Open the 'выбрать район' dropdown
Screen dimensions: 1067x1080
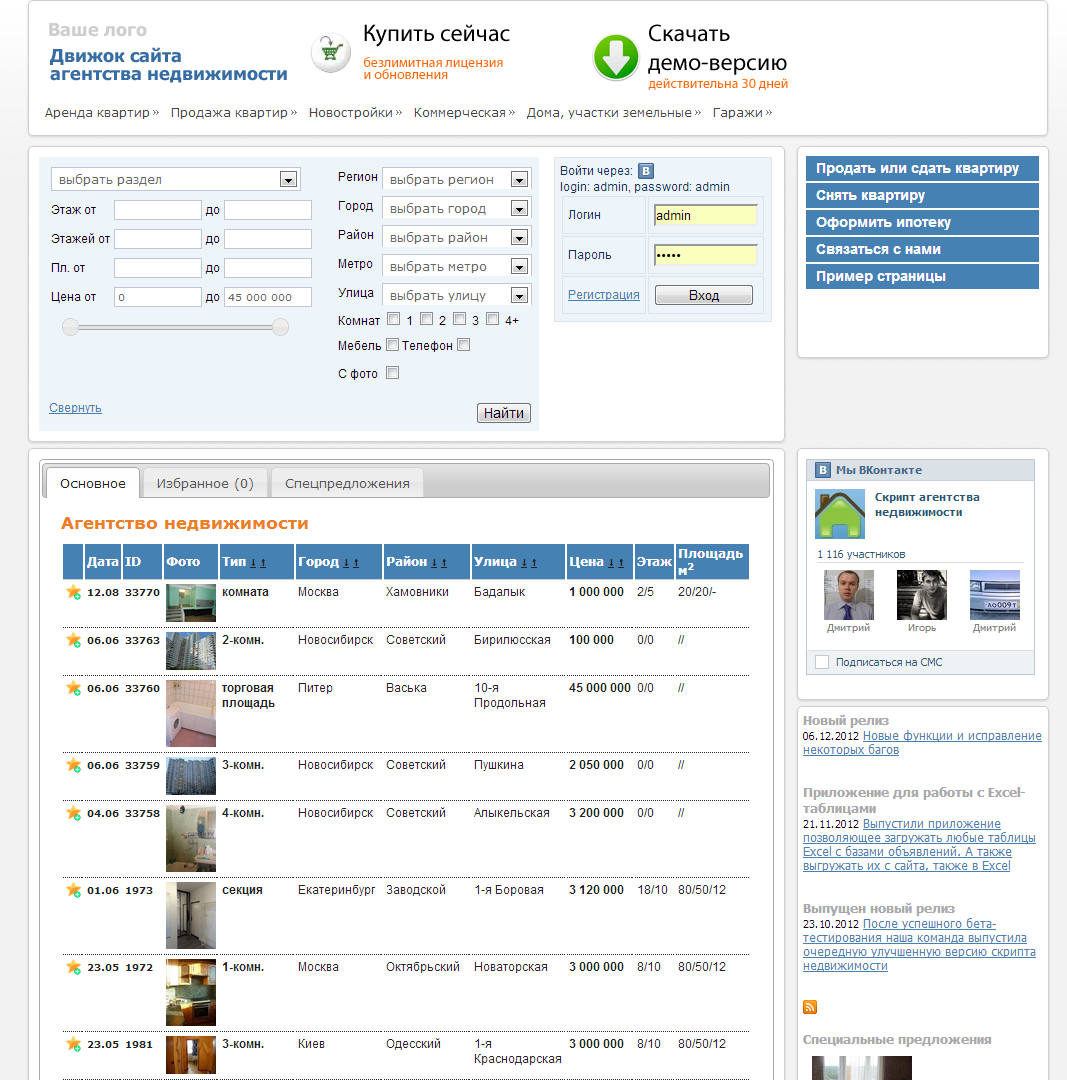pos(456,237)
